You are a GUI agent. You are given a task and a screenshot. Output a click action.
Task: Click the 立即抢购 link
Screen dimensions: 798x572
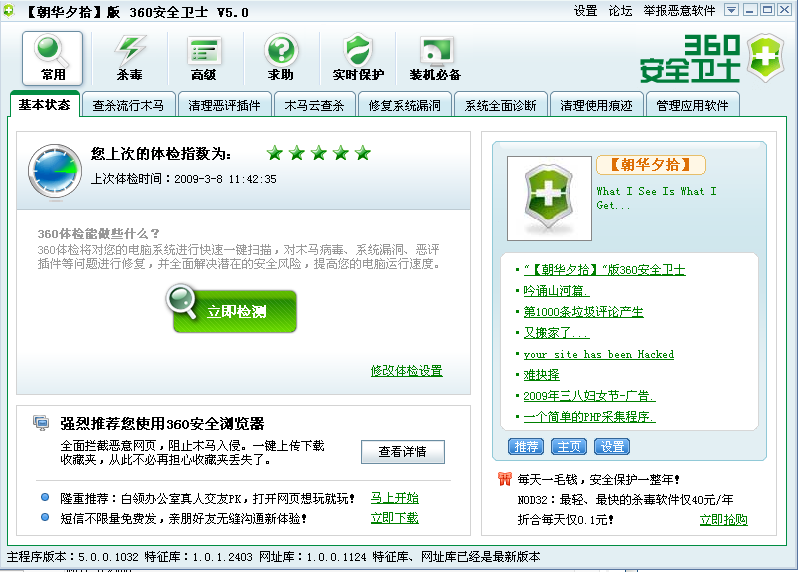(723, 520)
